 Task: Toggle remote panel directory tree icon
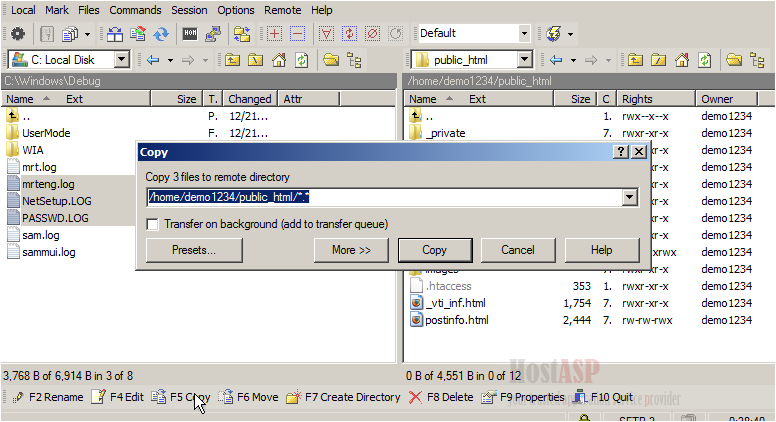[x=757, y=60]
